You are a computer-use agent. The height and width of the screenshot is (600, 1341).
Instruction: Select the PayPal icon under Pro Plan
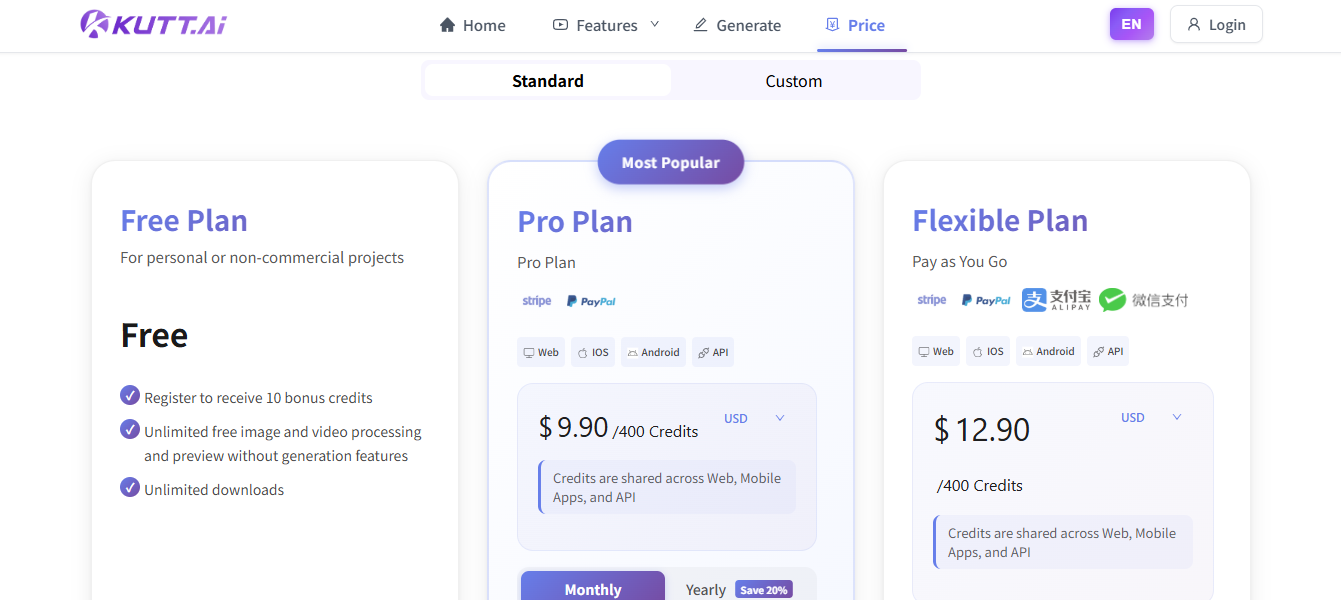click(x=590, y=300)
